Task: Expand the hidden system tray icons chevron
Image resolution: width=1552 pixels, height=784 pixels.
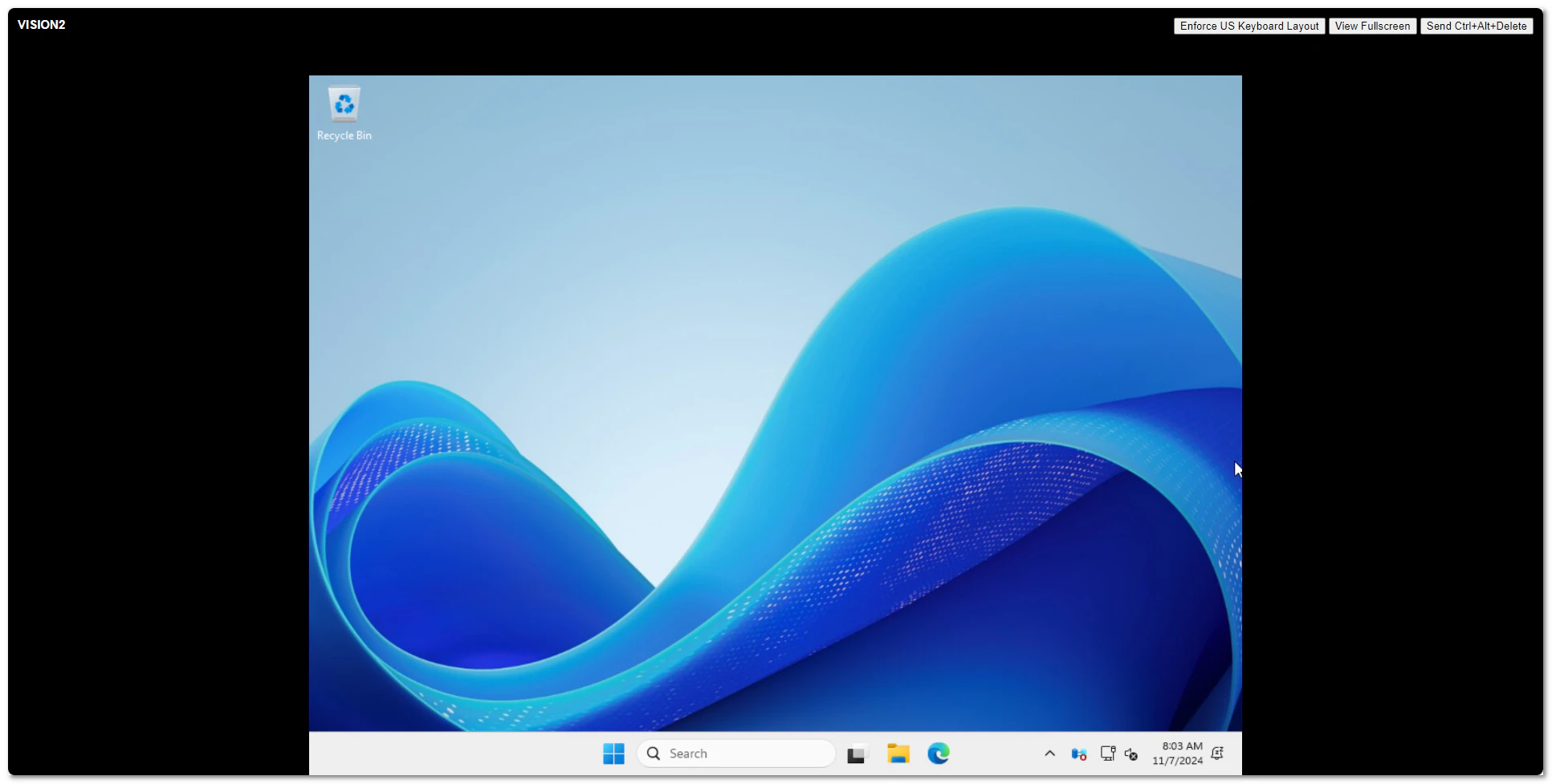Action: pyautogui.click(x=1049, y=754)
